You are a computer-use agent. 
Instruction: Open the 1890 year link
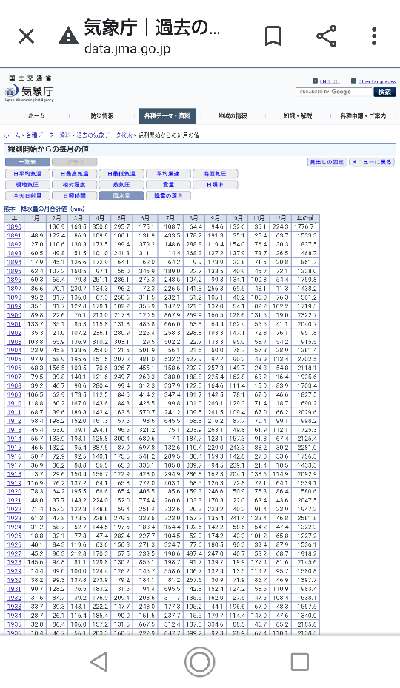(x=14, y=227)
